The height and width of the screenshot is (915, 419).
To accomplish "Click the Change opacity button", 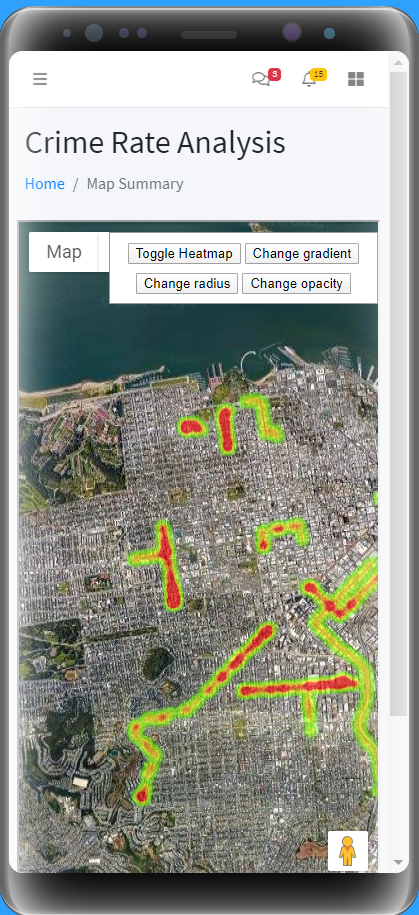I will [x=296, y=284].
